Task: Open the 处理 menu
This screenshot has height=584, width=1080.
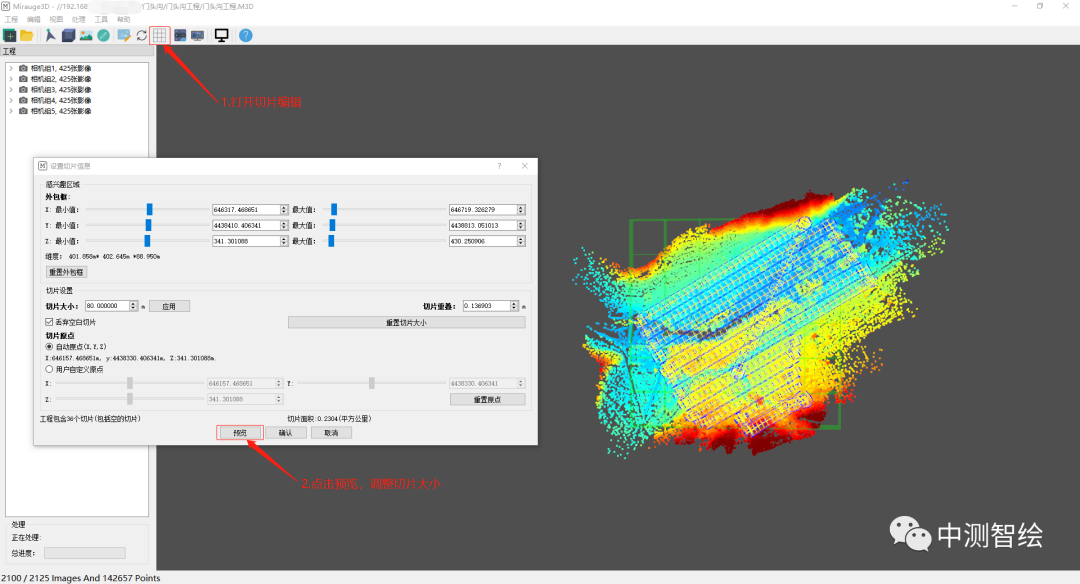Action: [79, 19]
